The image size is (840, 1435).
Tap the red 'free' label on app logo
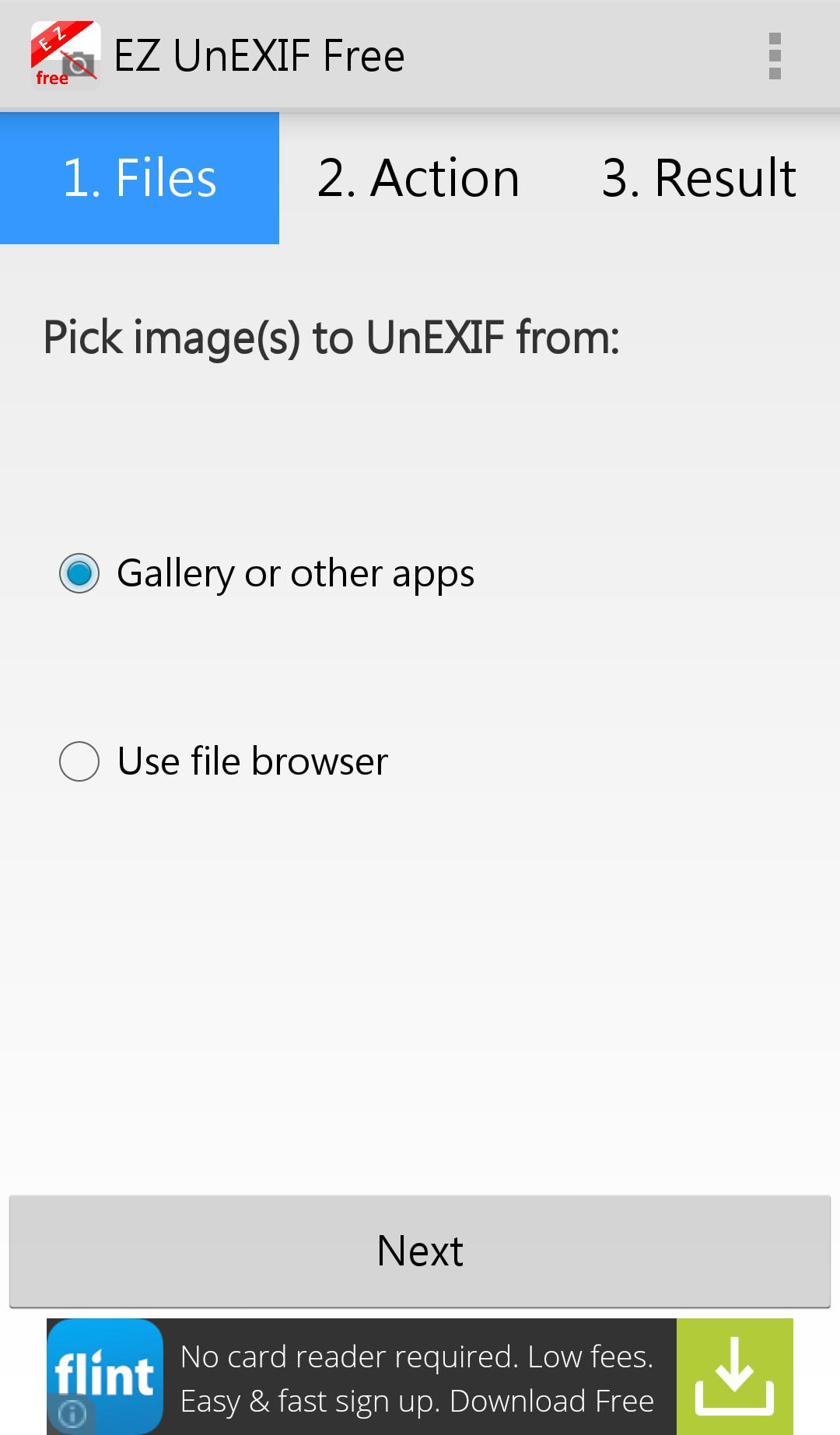(51, 79)
